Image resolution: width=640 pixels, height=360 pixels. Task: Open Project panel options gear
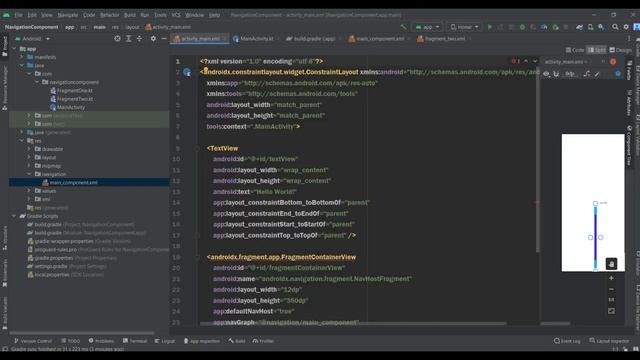point(153,38)
